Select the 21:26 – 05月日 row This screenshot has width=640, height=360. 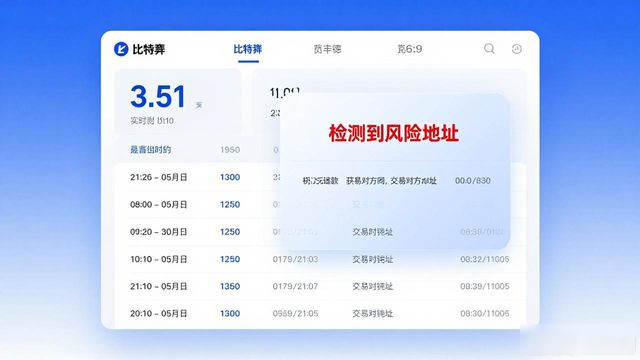point(320,177)
